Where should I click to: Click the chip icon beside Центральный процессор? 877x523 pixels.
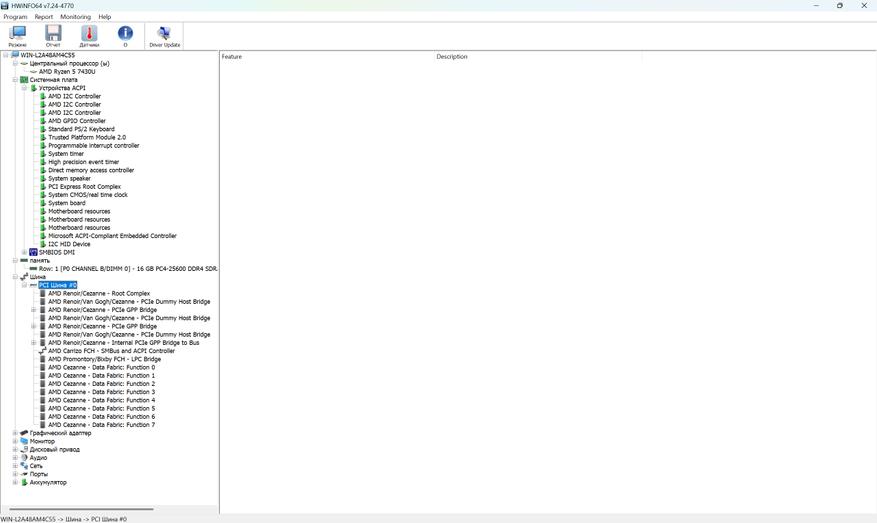[24, 63]
